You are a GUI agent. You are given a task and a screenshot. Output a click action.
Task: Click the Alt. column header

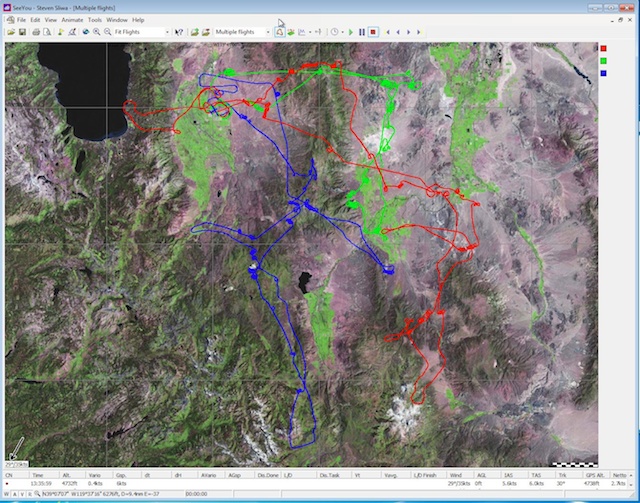coord(65,475)
